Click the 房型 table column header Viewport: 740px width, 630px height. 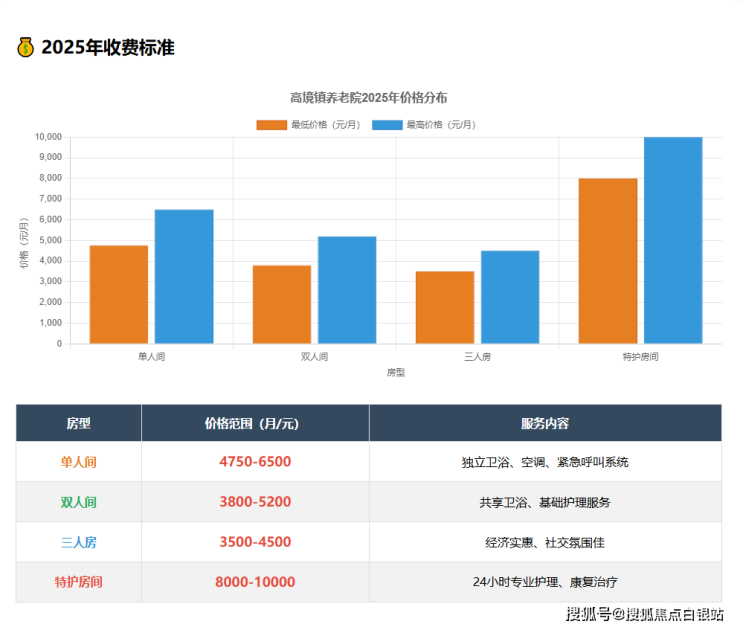coord(78,423)
